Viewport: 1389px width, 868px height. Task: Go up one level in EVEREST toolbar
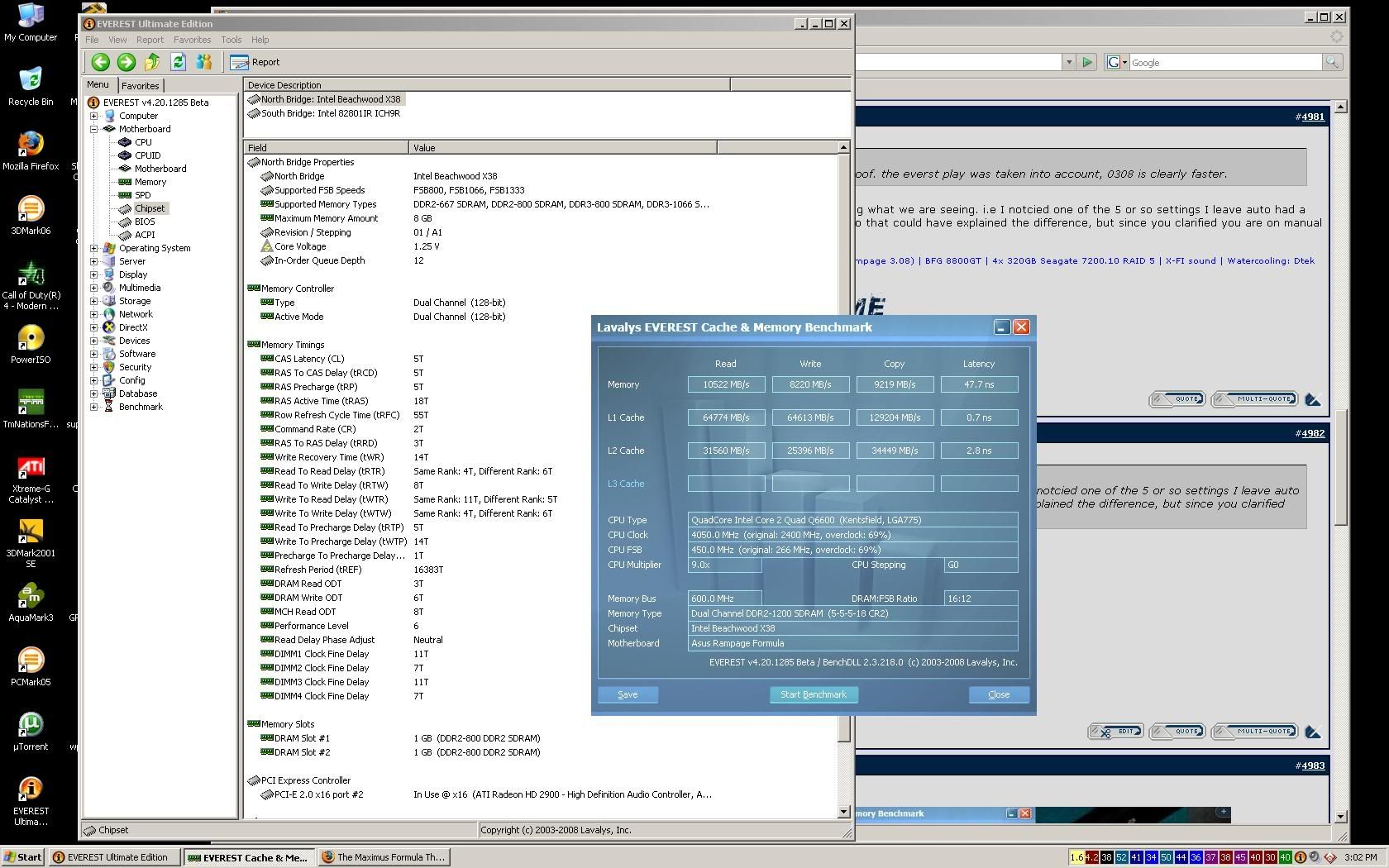click(152, 62)
